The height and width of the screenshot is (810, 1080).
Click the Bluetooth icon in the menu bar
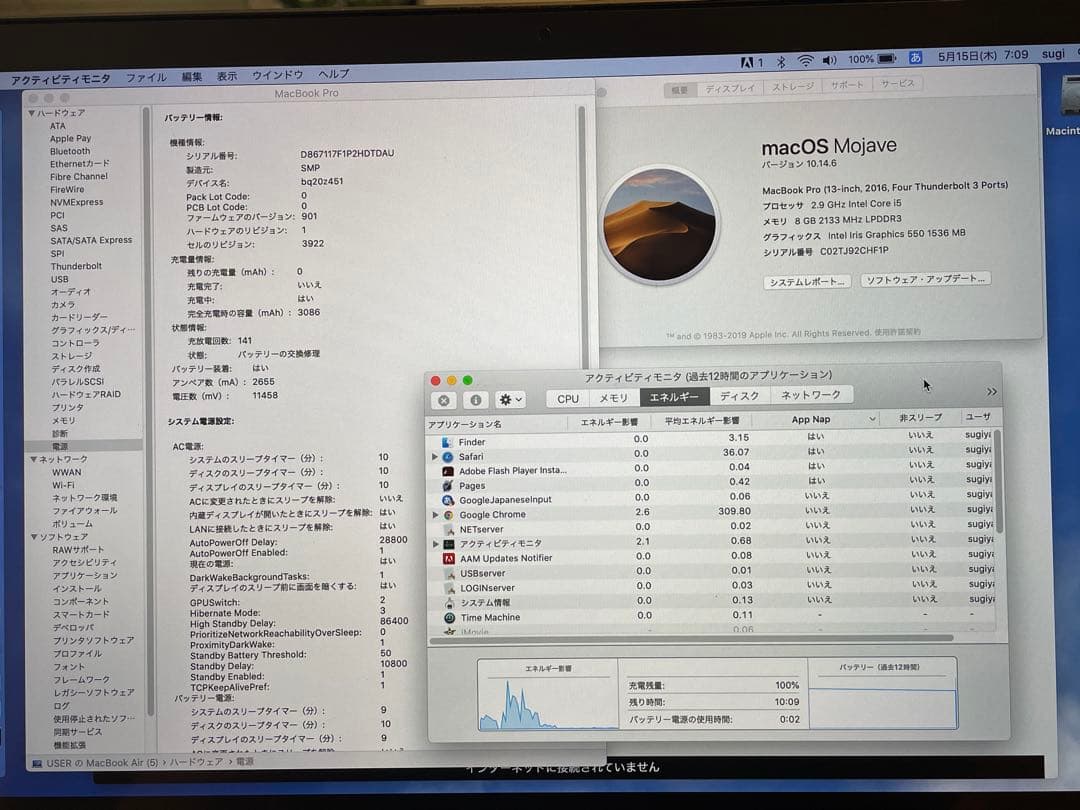tap(779, 61)
